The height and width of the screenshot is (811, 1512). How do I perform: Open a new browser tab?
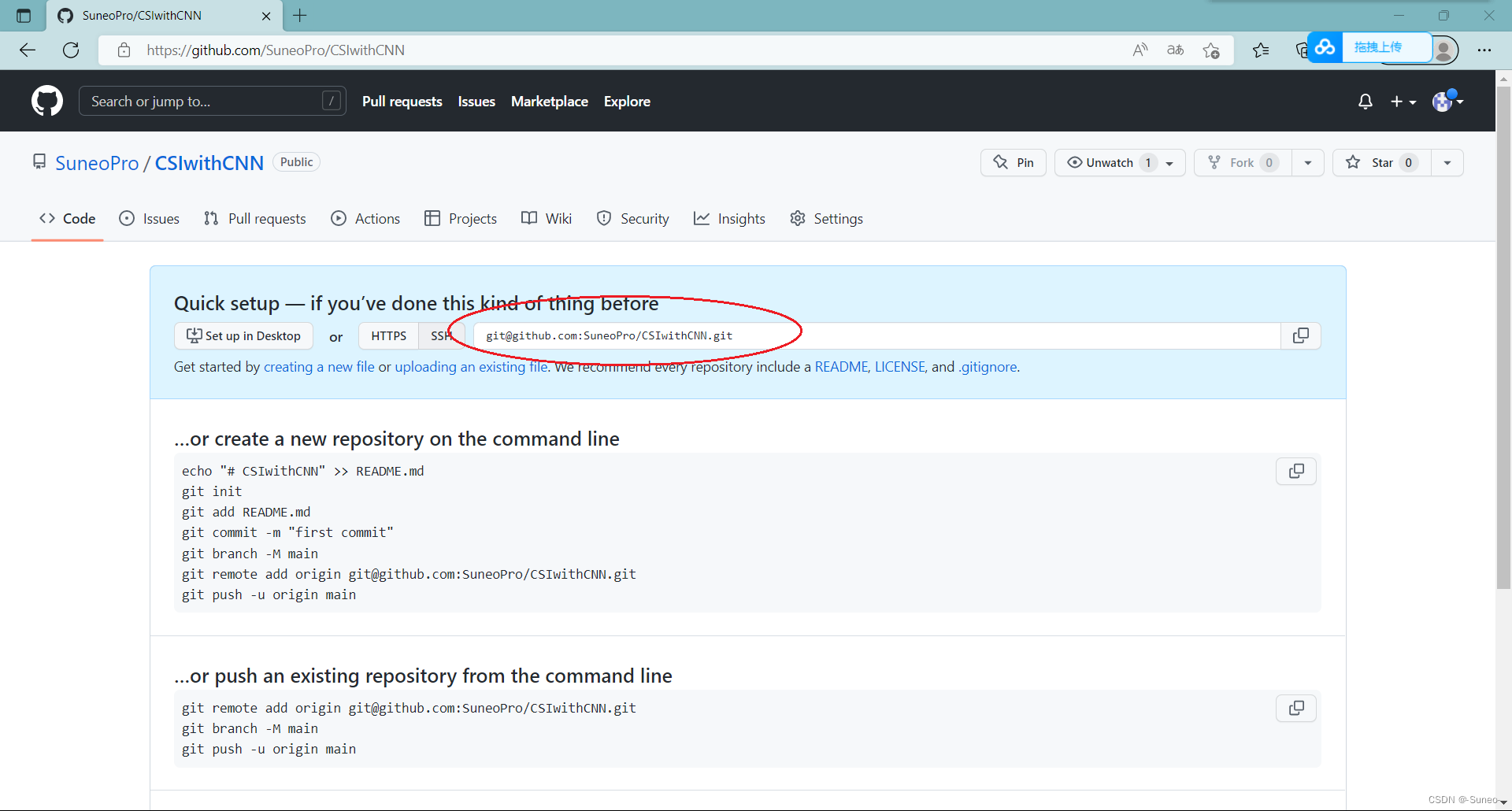300,15
